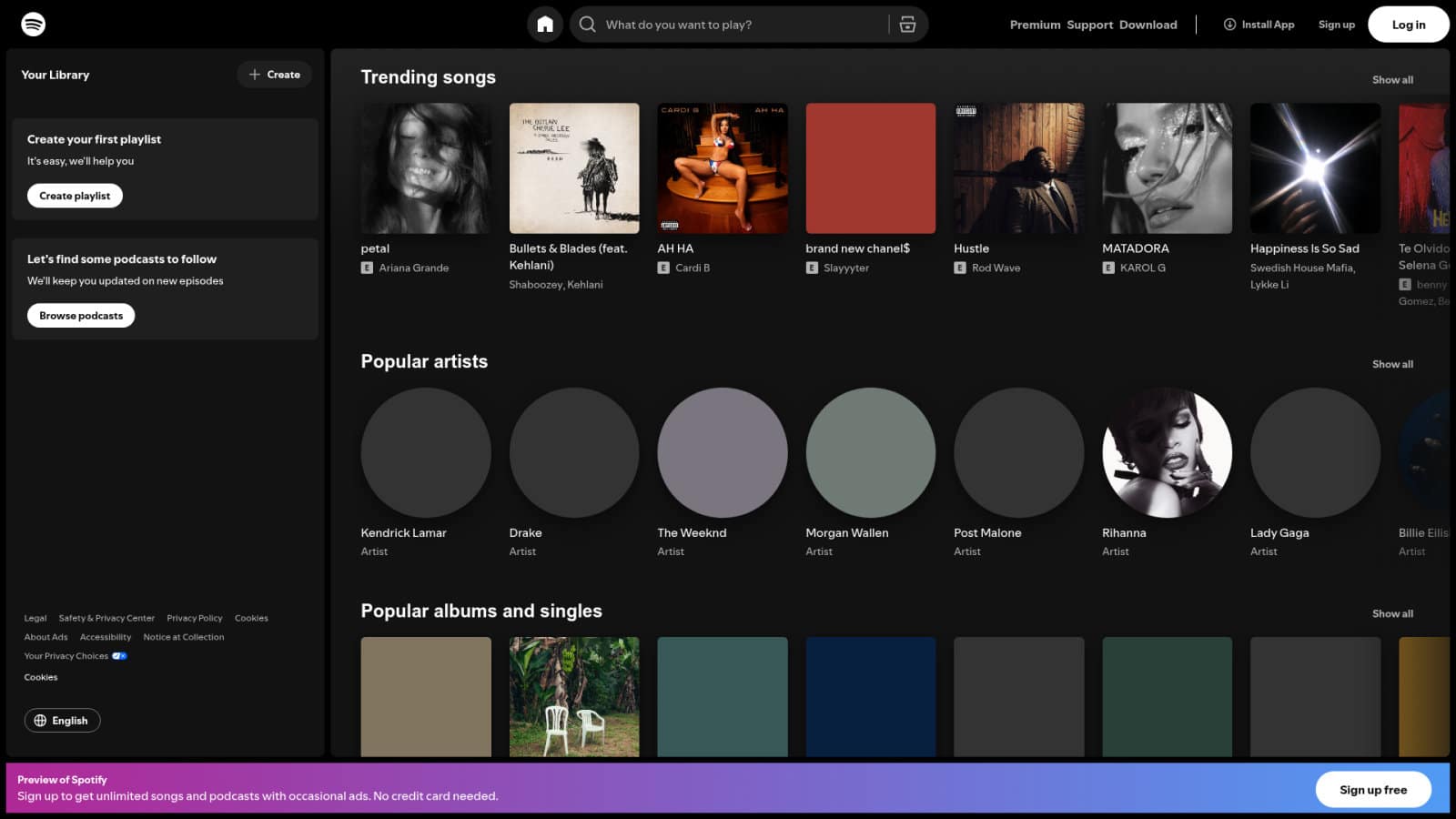The image size is (1456, 819).
Task: Open the About Ads link
Action: [45, 637]
